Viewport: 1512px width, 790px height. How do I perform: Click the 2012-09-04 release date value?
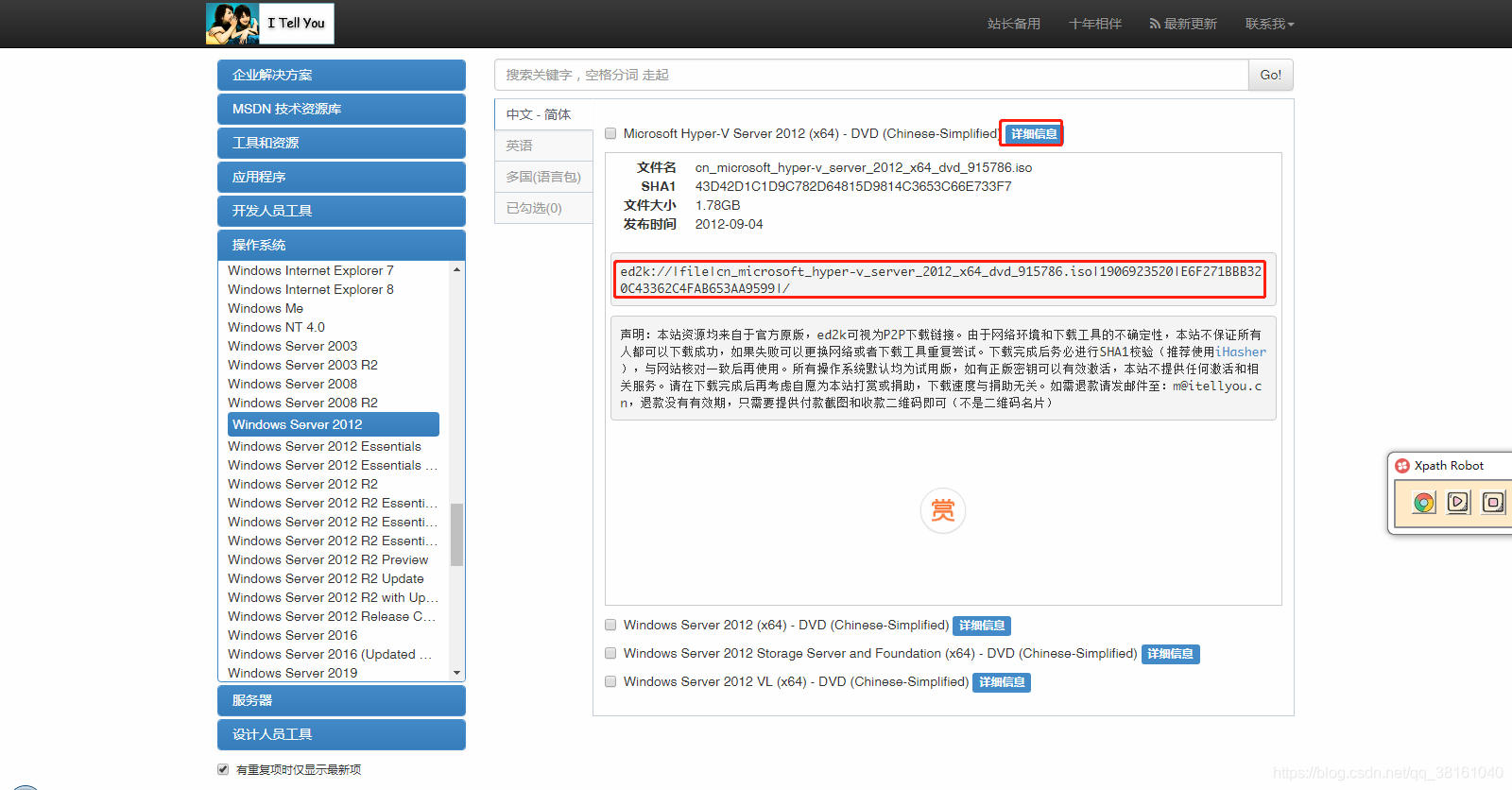(x=729, y=224)
